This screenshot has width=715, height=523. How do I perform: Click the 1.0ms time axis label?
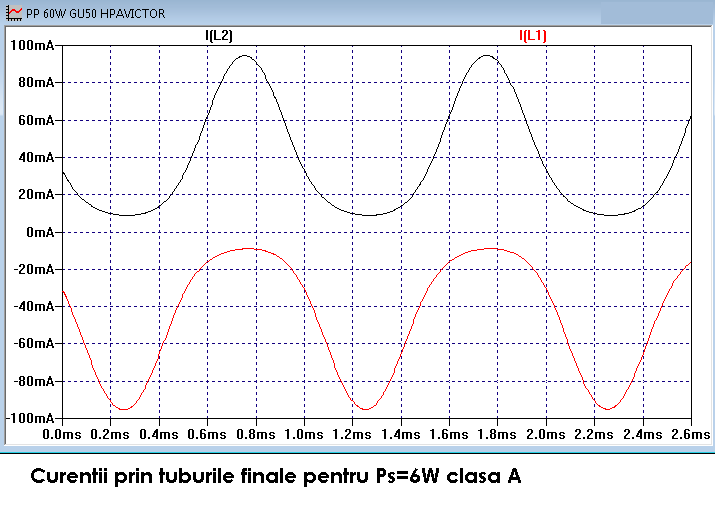304,435
